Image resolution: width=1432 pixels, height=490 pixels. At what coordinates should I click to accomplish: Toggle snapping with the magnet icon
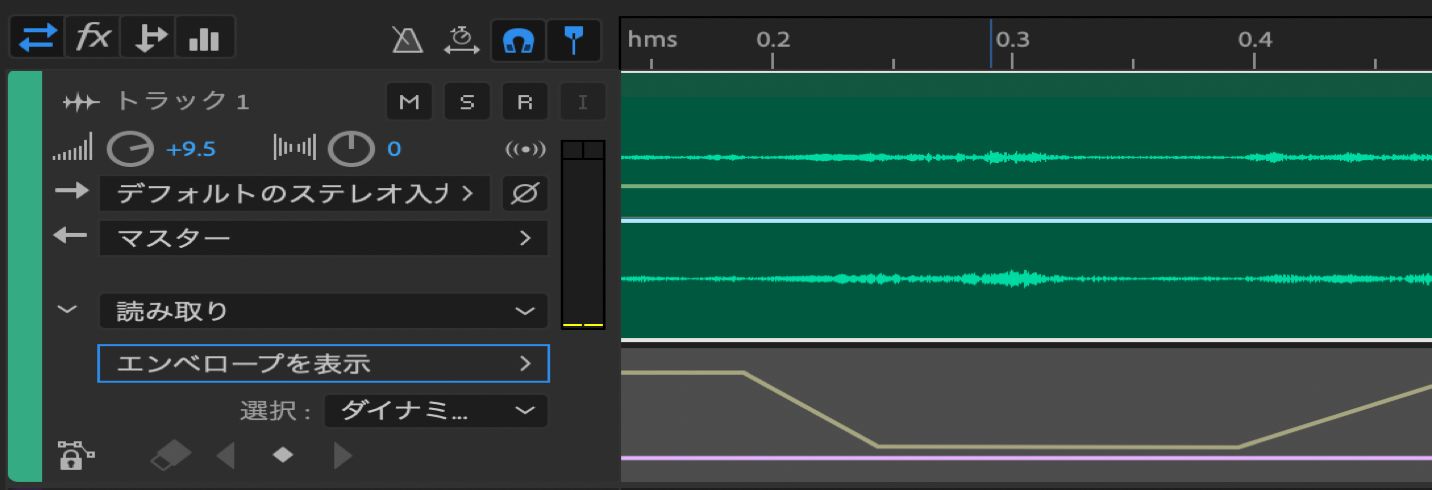tap(518, 40)
